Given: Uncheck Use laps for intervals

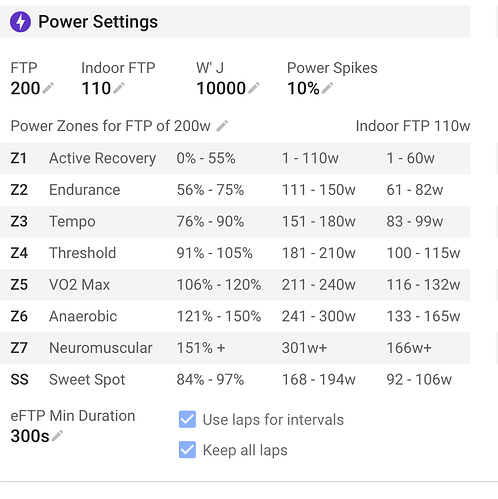Looking at the screenshot, I should [x=187, y=419].
